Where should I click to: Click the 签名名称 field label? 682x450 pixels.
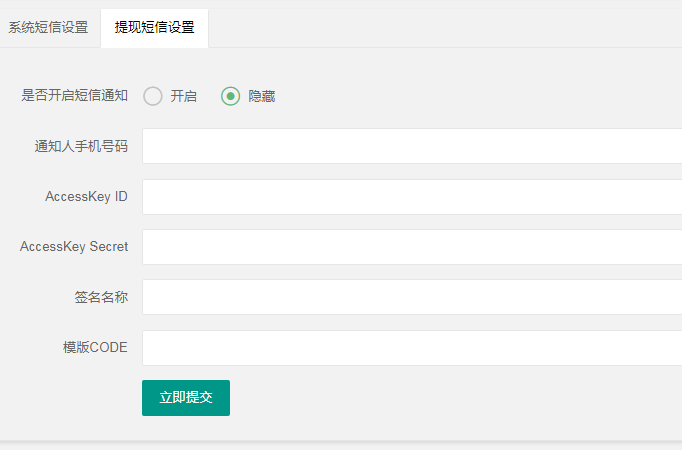tap(101, 297)
